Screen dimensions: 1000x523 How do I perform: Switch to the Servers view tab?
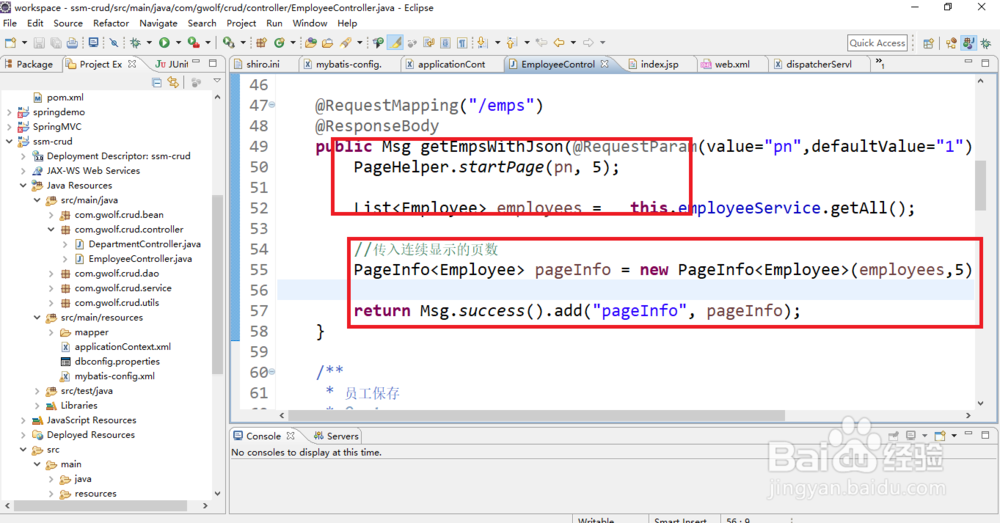(x=336, y=436)
